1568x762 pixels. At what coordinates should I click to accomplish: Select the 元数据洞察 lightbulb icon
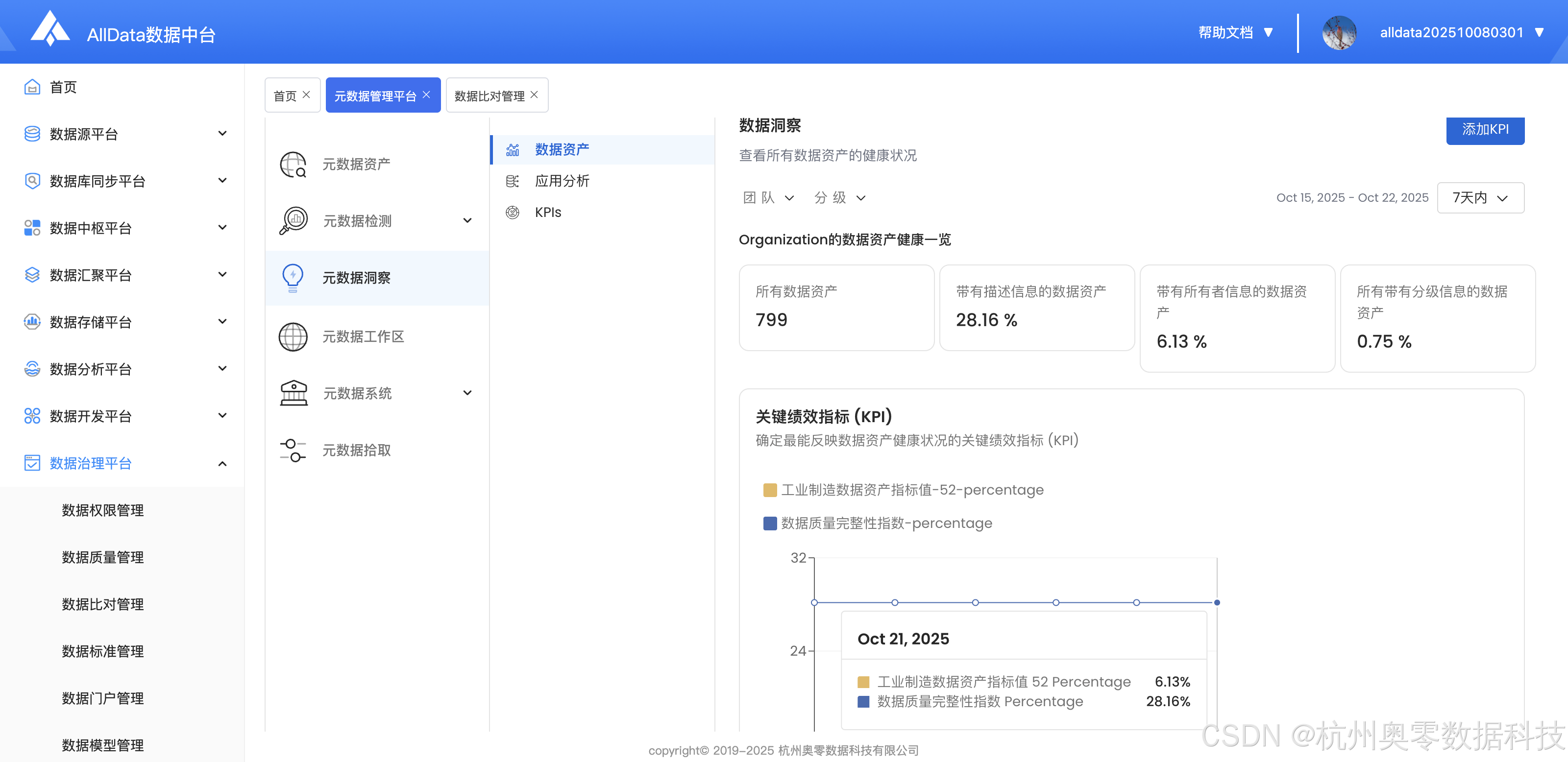[293, 278]
